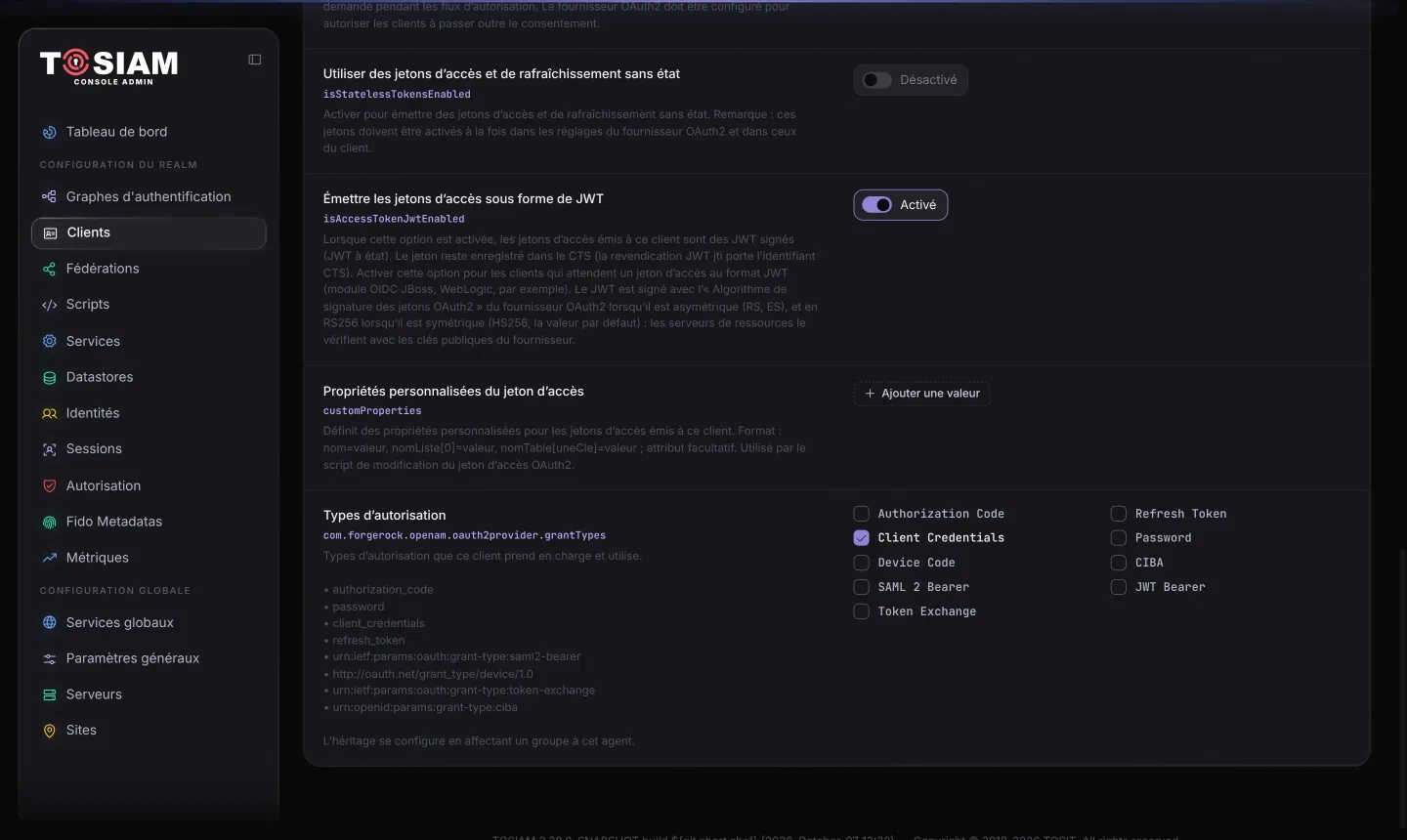Image resolution: width=1407 pixels, height=840 pixels.
Task: Check the Refresh Token grant type
Action: tap(1119, 514)
